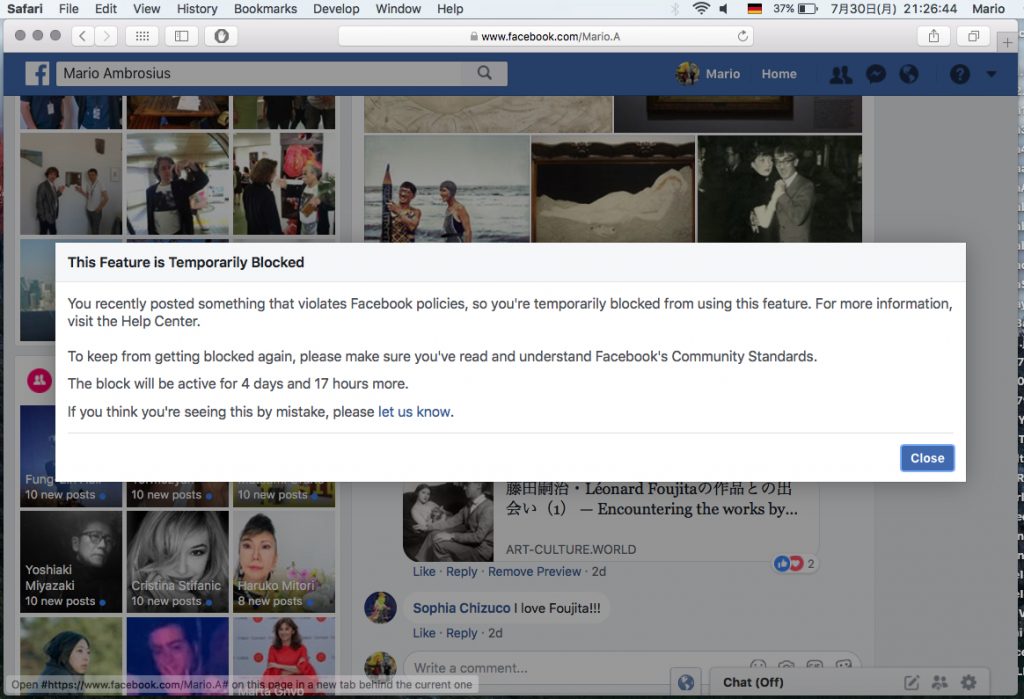This screenshot has width=1024, height=699.
Task: Like the comment with the link preview
Action: point(424,572)
